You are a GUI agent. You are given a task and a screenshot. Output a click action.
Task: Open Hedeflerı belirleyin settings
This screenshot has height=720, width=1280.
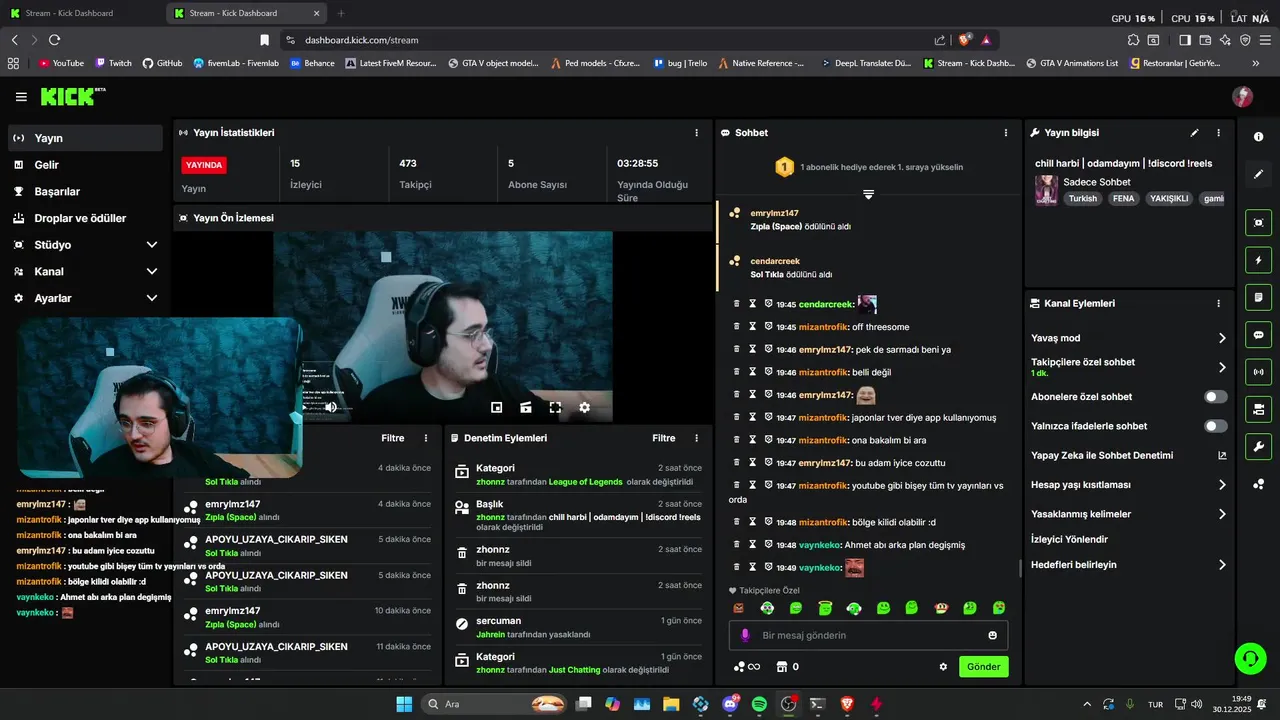(1222, 565)
